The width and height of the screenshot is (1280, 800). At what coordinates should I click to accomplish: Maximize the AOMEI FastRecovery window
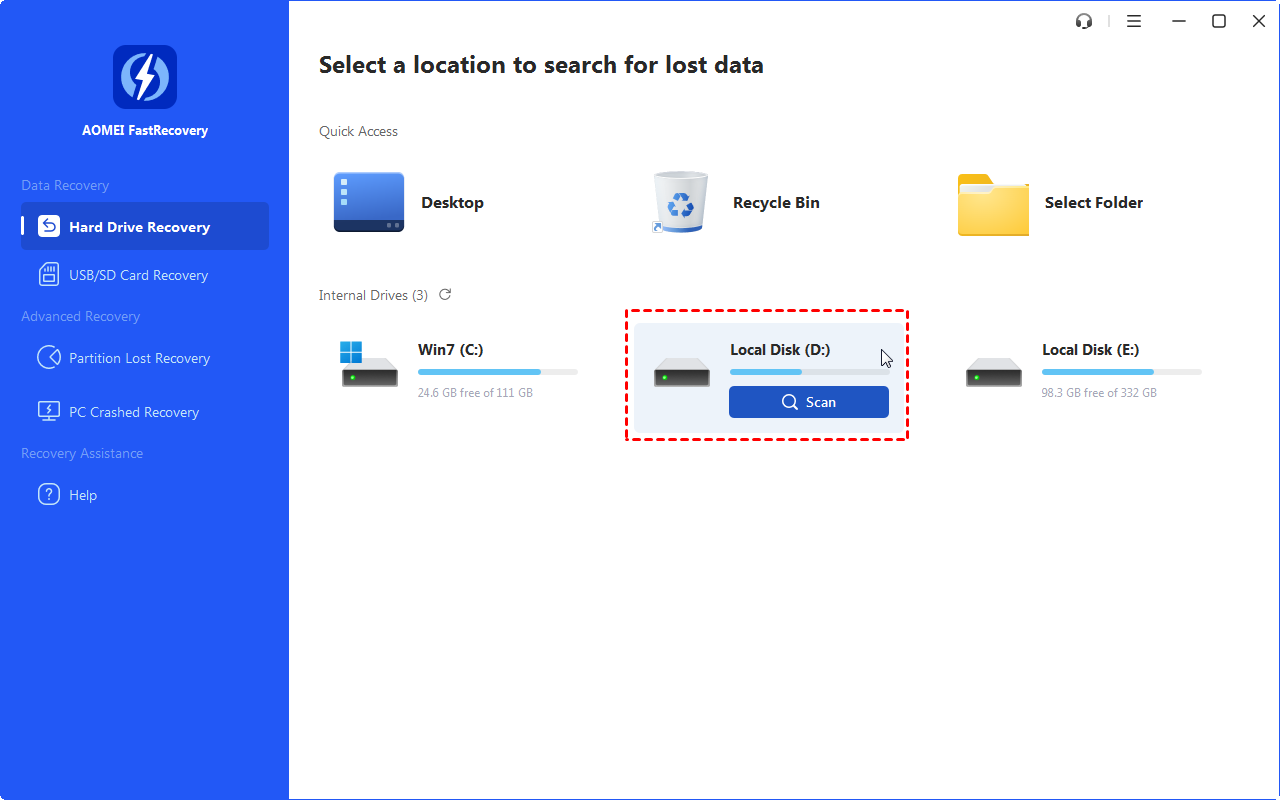(1219, 21)
